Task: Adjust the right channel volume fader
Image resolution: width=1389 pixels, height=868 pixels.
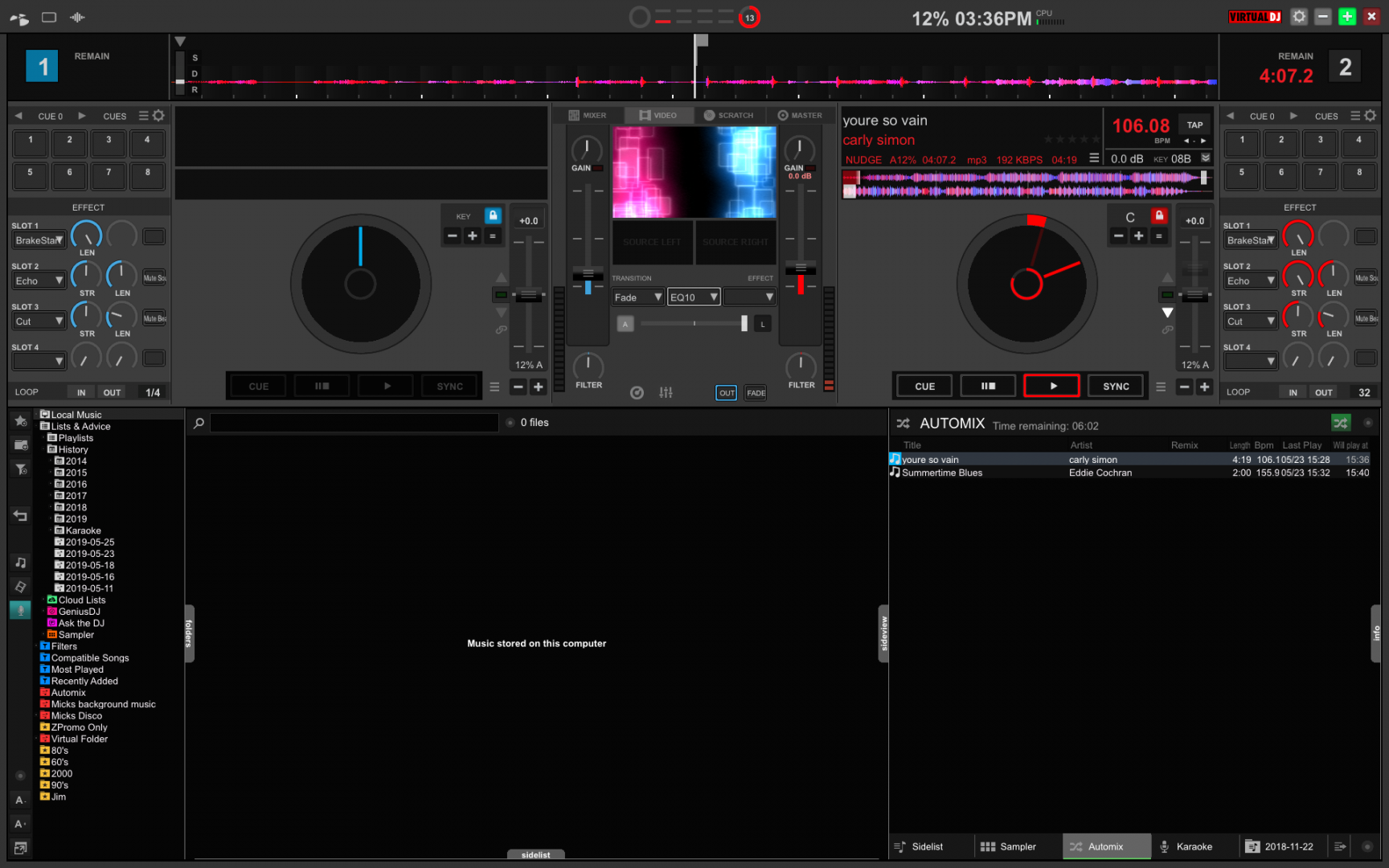Action: point(800,269)
